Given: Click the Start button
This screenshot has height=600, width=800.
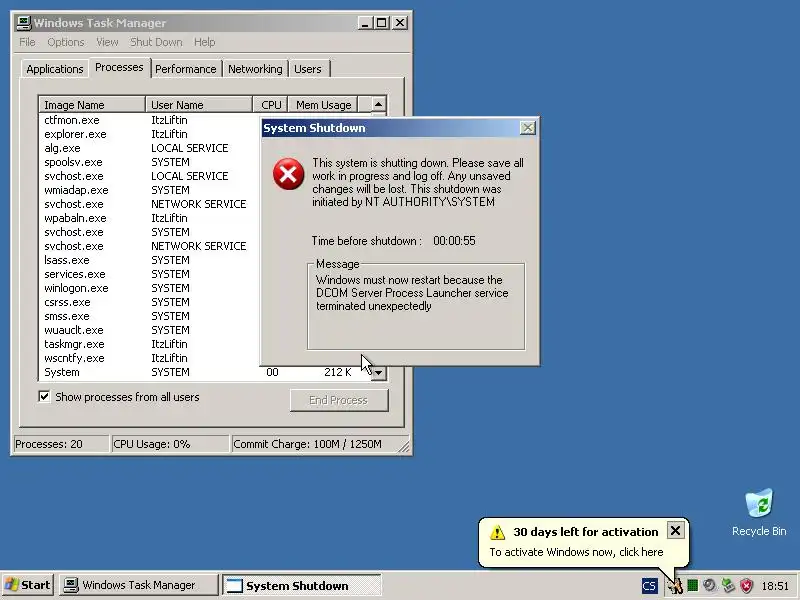Looking at the screenshot, I should click(28, 585).
